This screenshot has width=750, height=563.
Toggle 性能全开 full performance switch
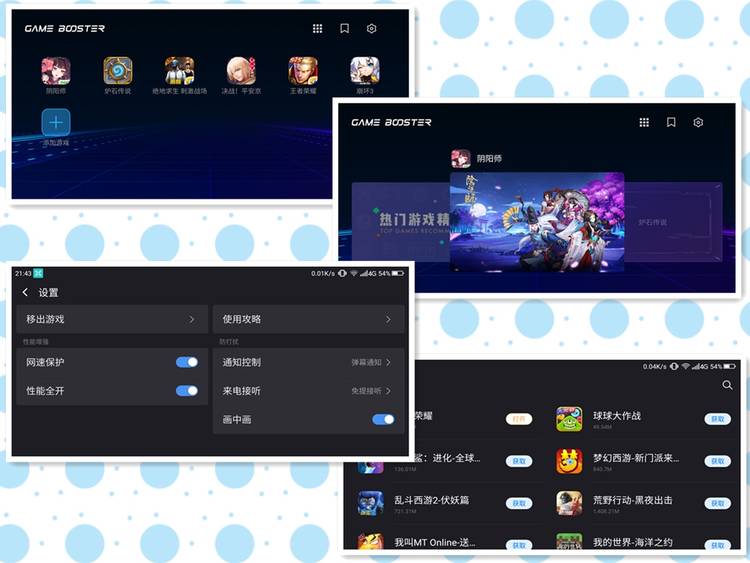click(187, 391)
